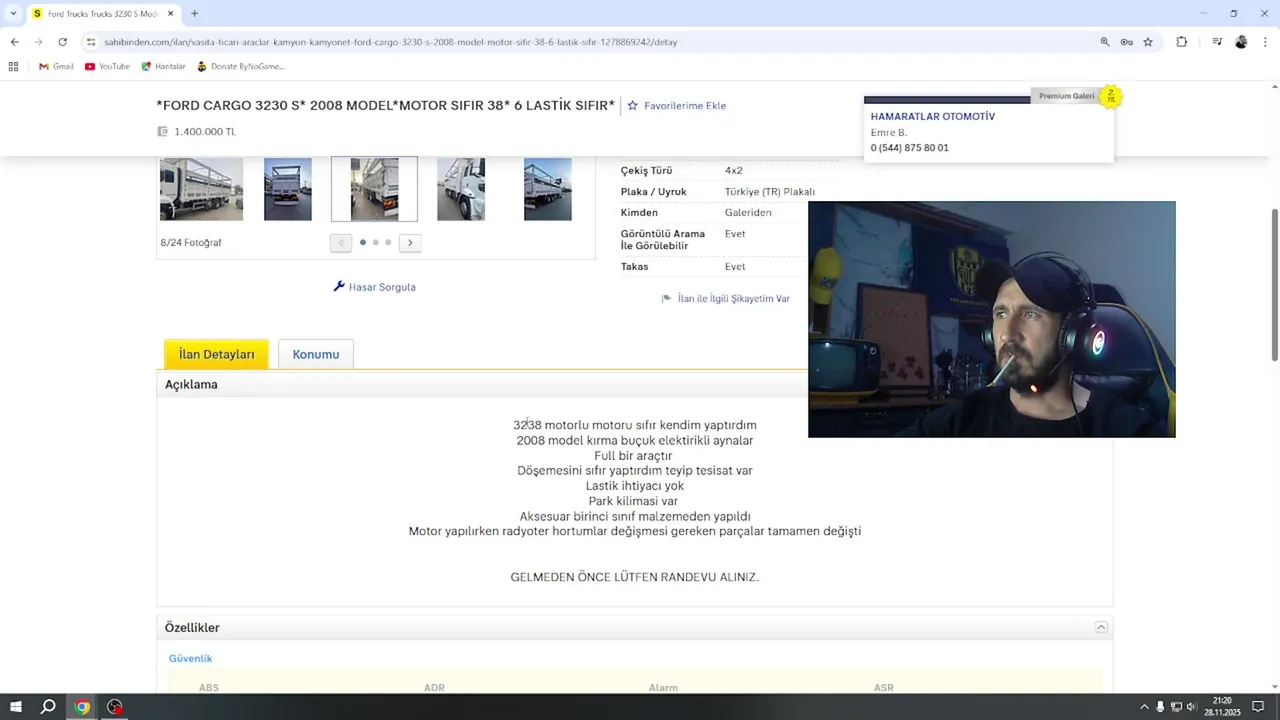
Task: Click the red recorder icon in taskbar
Action: [115, 707]
